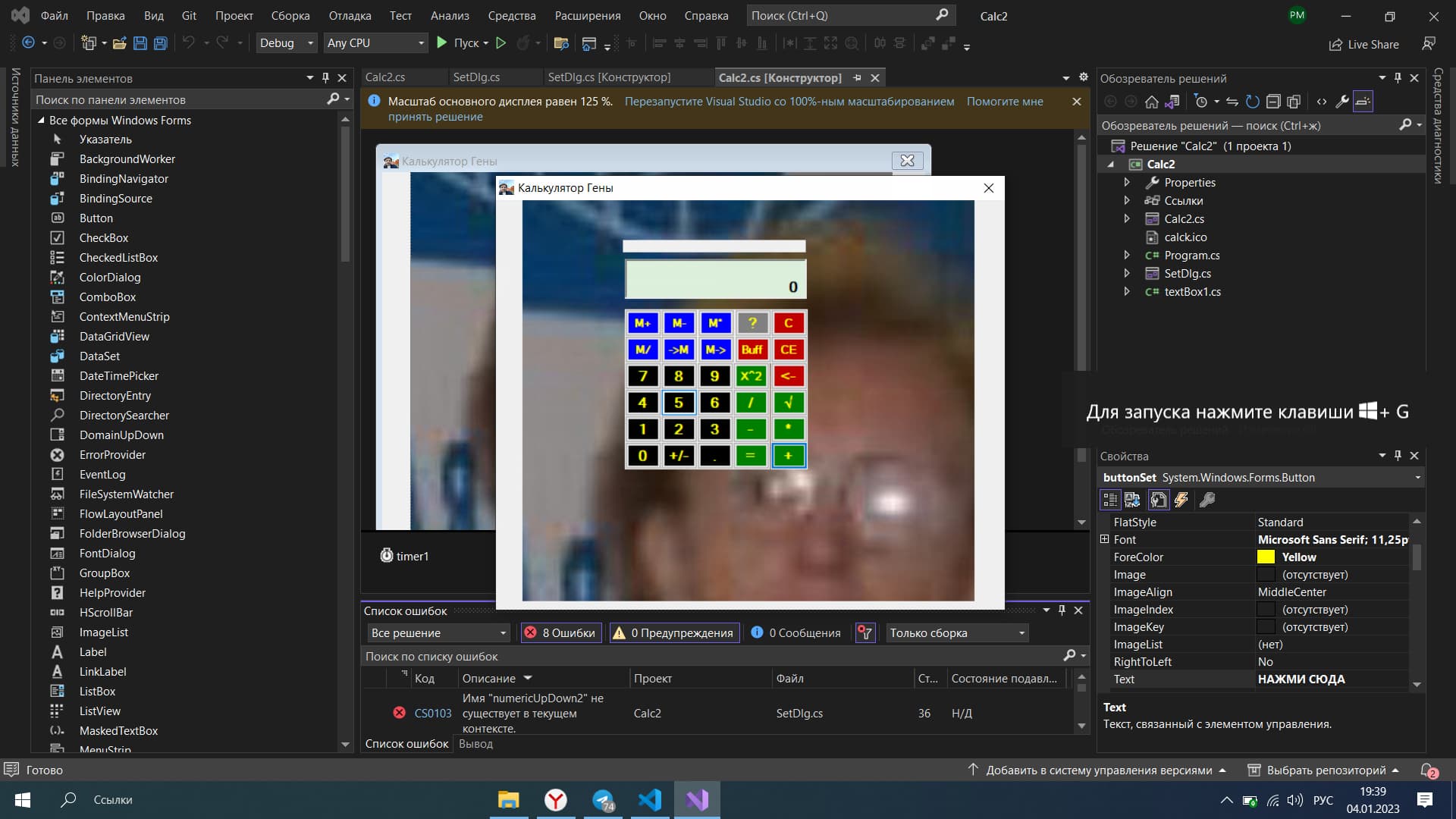This screenshot has height=819, width=1456.
Task: Open the Сборка menu
Action: (x=290, y=15)
